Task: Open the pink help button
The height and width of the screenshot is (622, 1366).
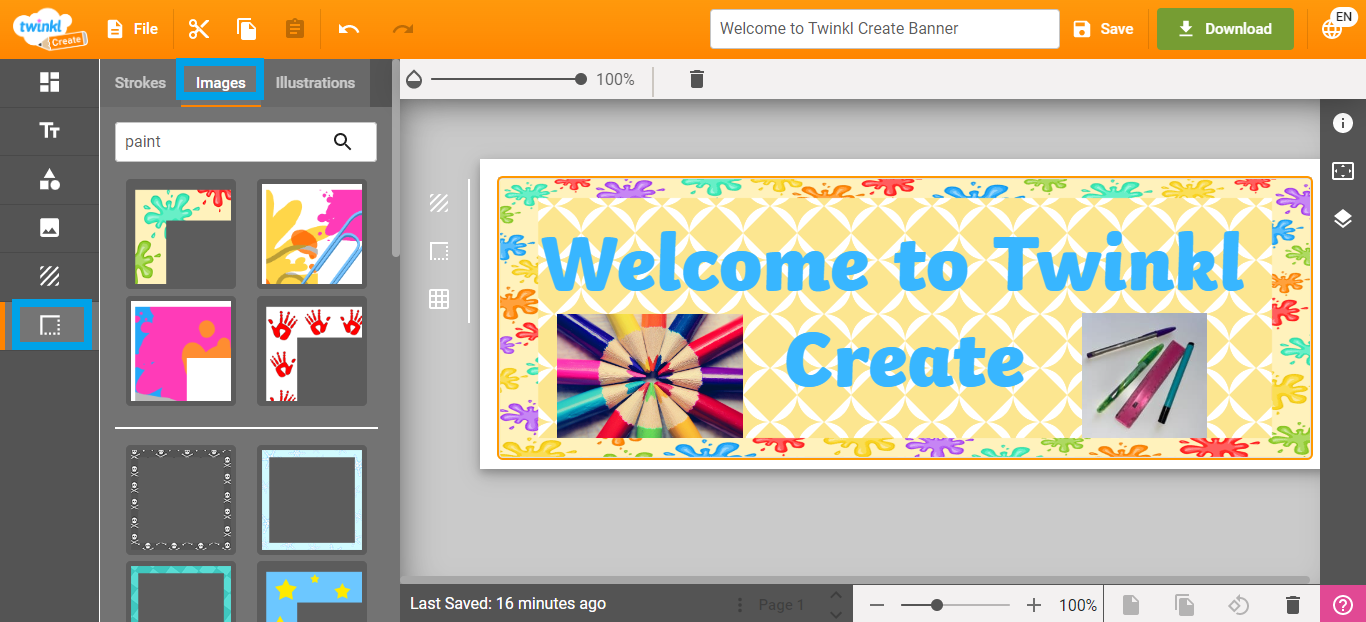Action: coord(1343,604)
